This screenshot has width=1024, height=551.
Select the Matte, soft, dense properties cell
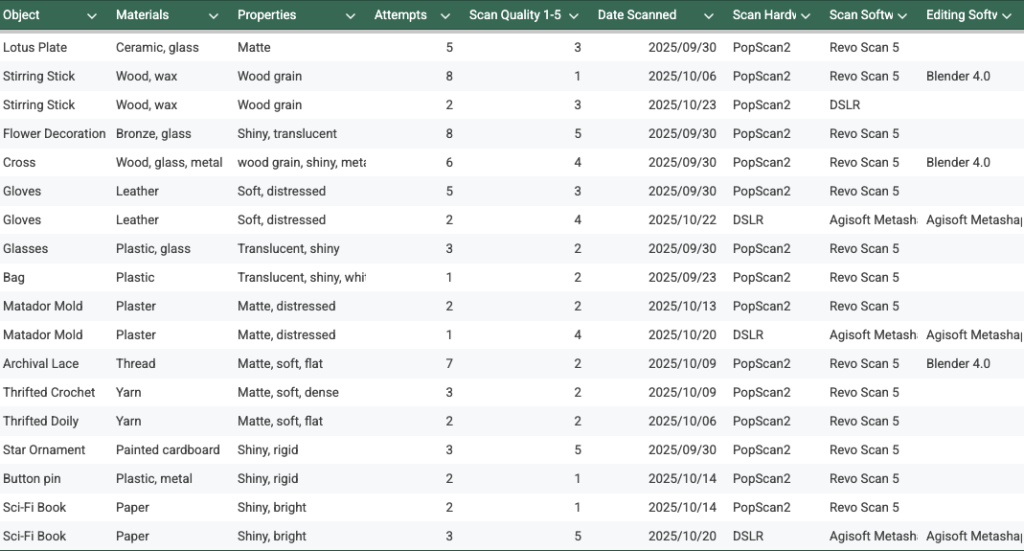tap(288, 393)
